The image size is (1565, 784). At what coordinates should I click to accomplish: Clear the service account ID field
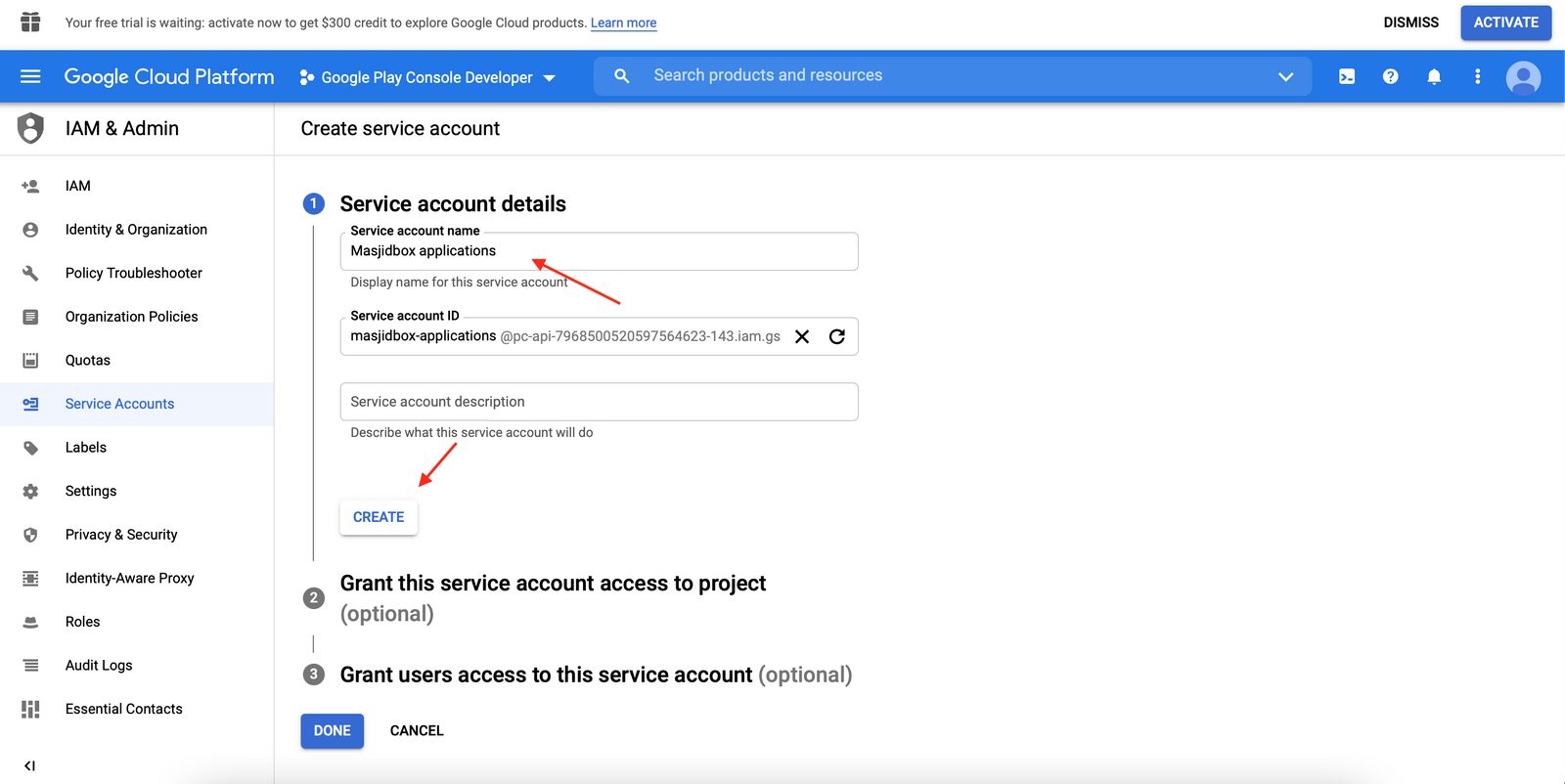click(802, 336)
